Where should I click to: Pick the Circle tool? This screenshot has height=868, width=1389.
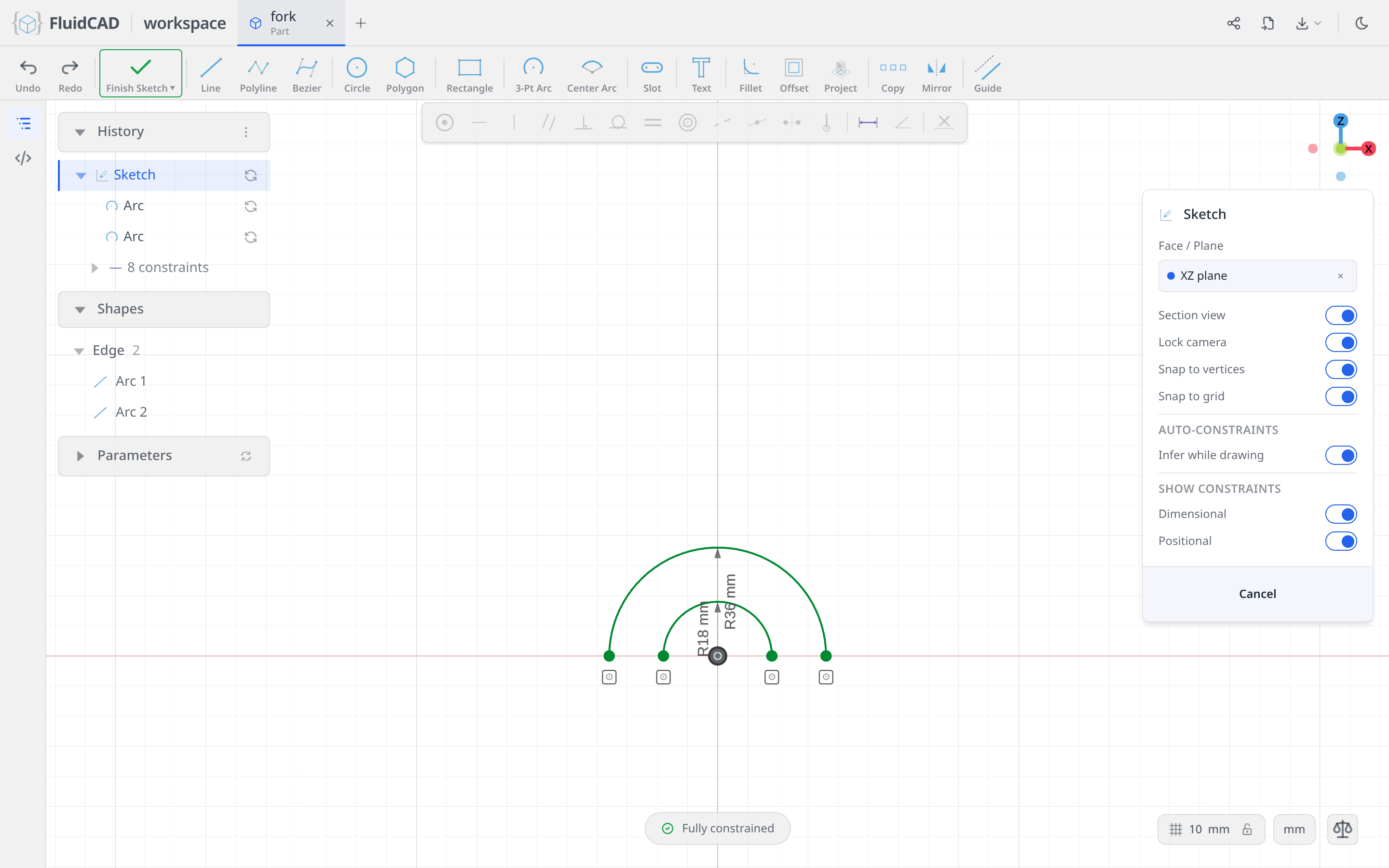pyautogui.click(x=357, y=75)
